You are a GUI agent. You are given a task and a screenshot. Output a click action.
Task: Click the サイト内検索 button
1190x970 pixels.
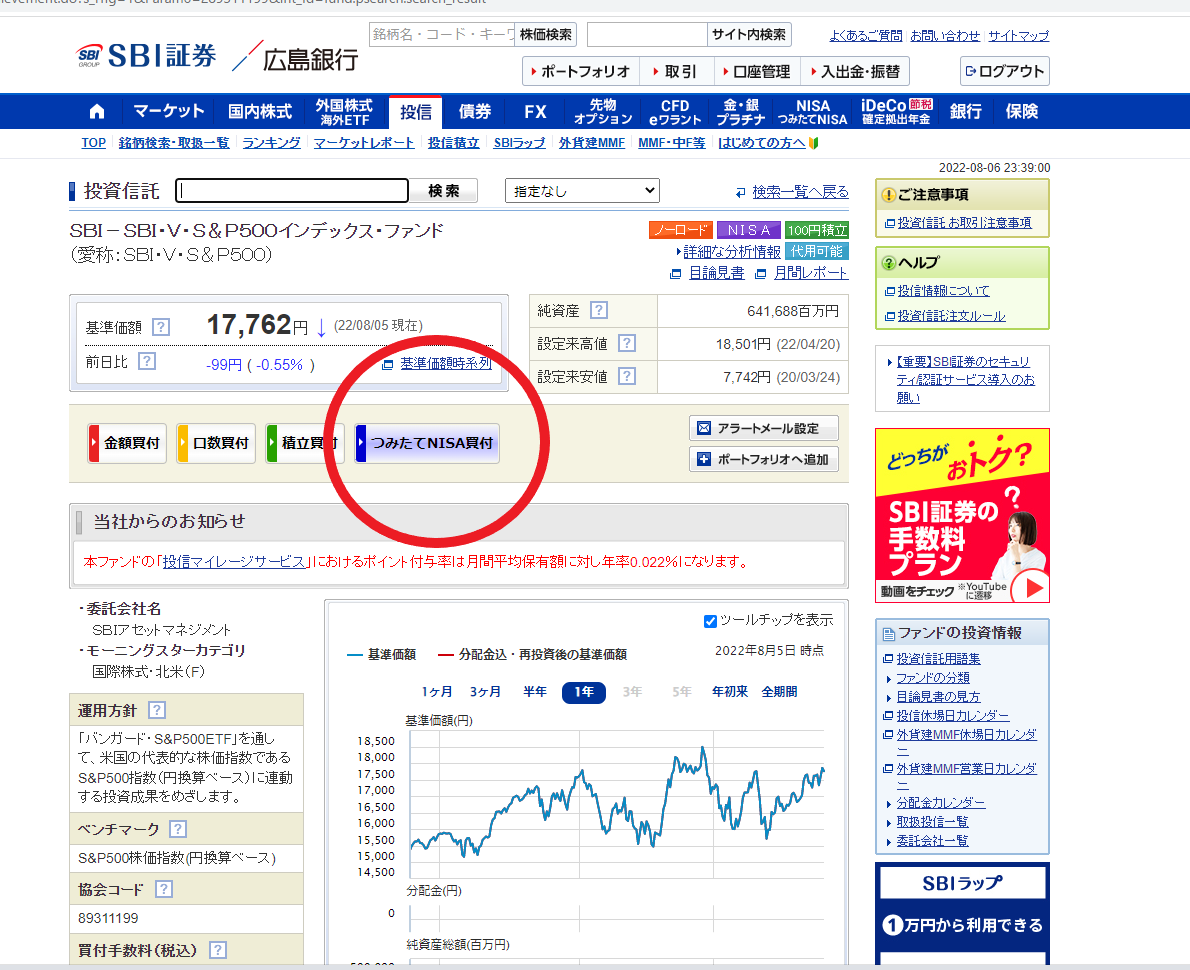point(749,35)
